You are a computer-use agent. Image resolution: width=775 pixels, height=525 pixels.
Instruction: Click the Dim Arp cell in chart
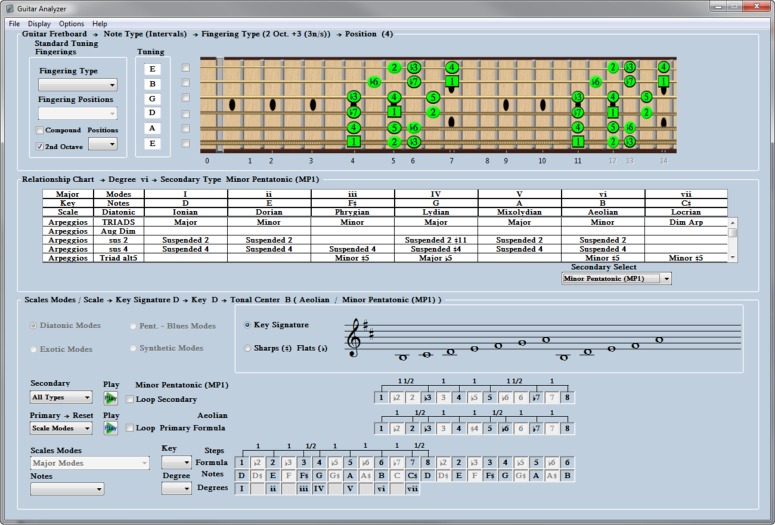[686, 222]
